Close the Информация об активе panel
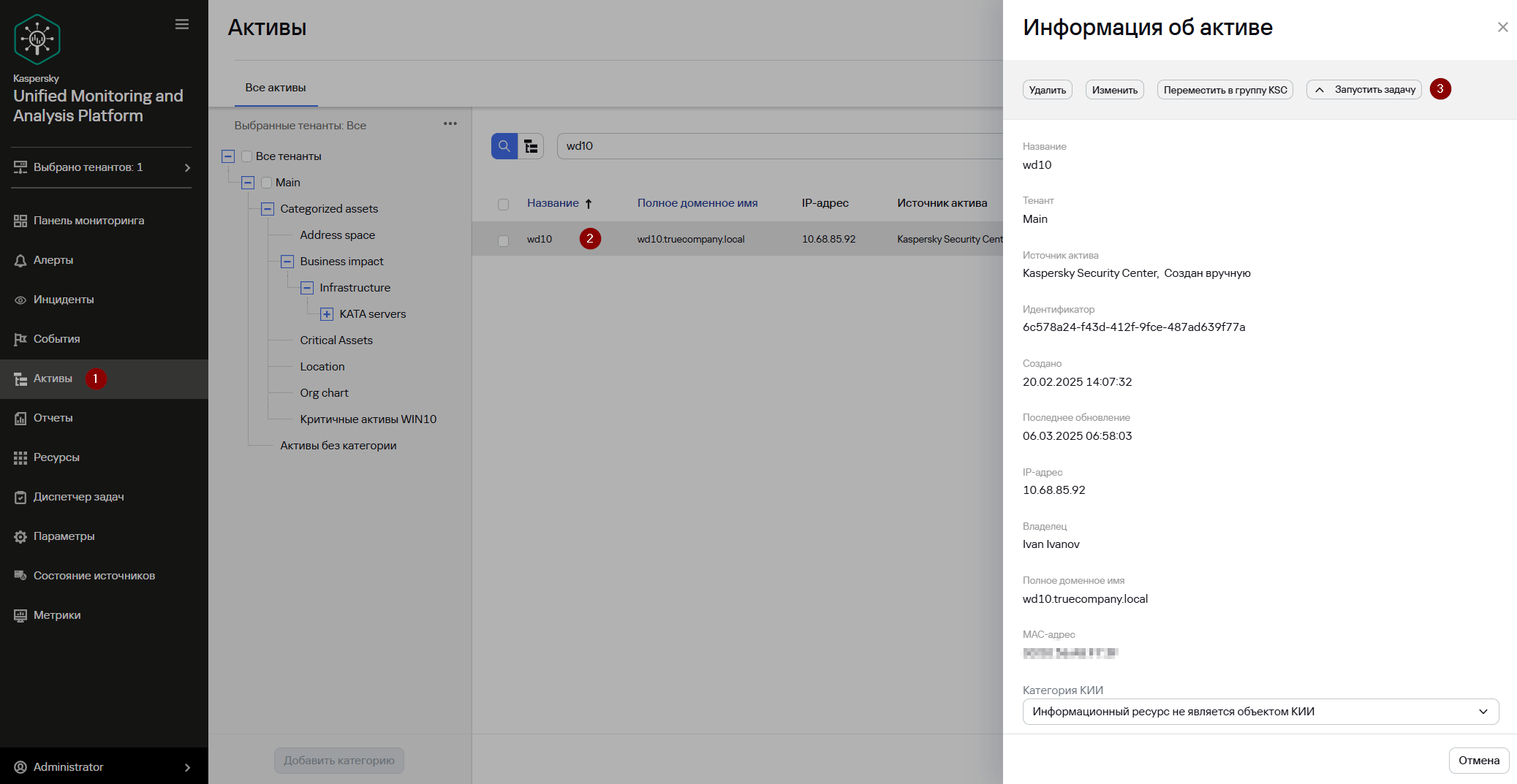 click(x=1503, y=27)
